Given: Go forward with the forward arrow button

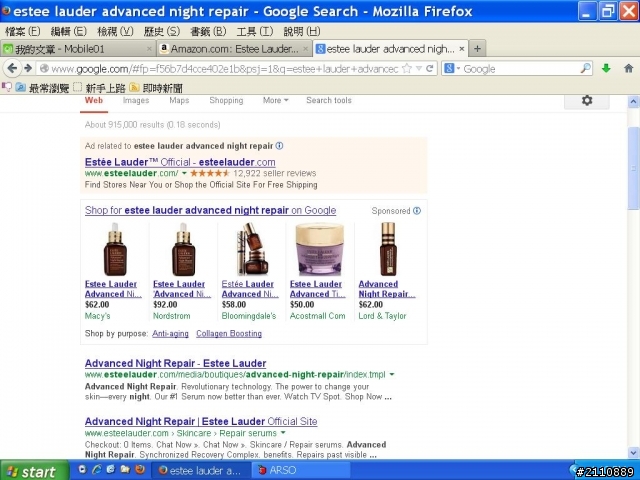Looking at the screenshot, I should tap(28, 68).
